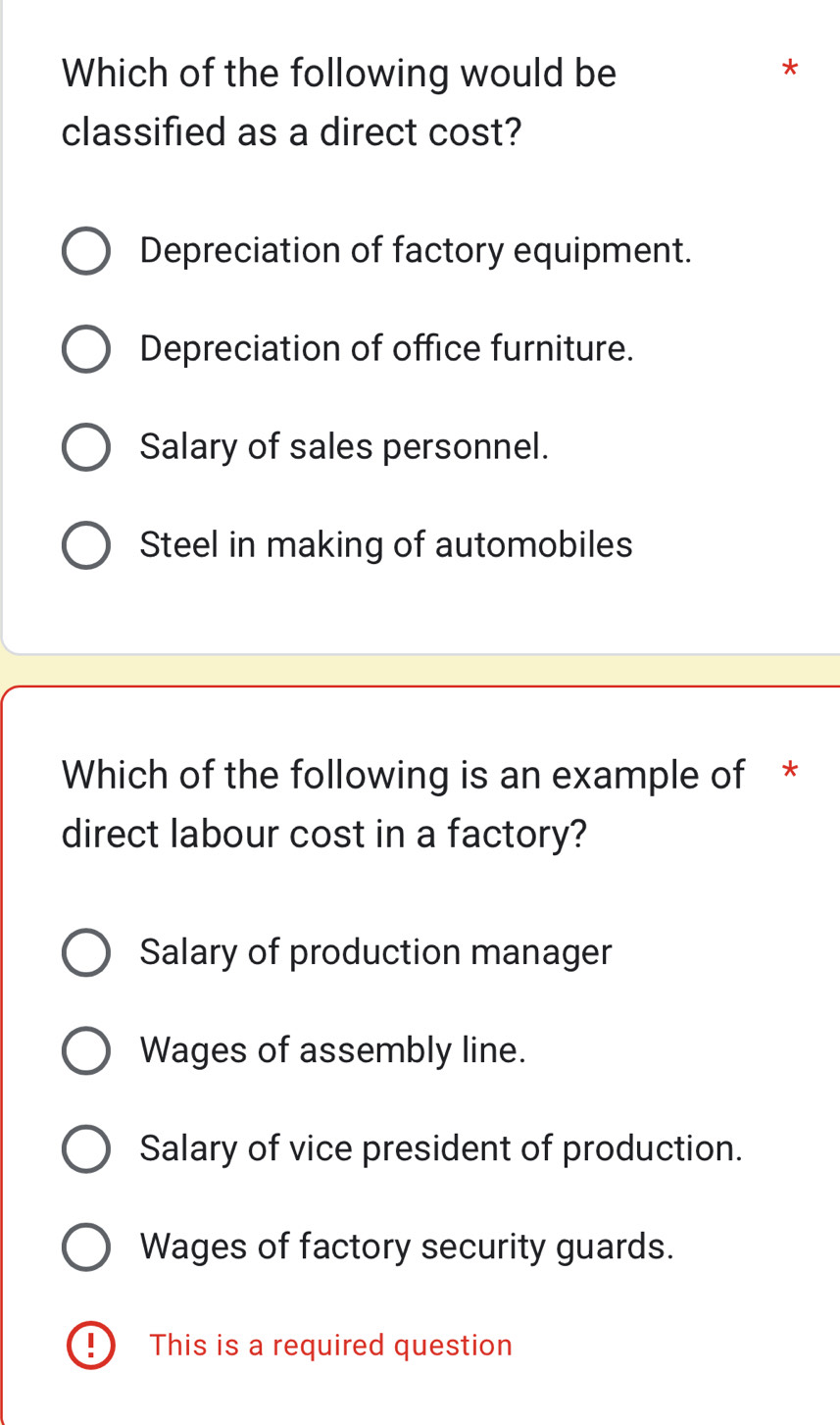Select the 'Salary of production manager' radio button
This screenshot has width=840, height=1425.
click(x=86, y=953)
